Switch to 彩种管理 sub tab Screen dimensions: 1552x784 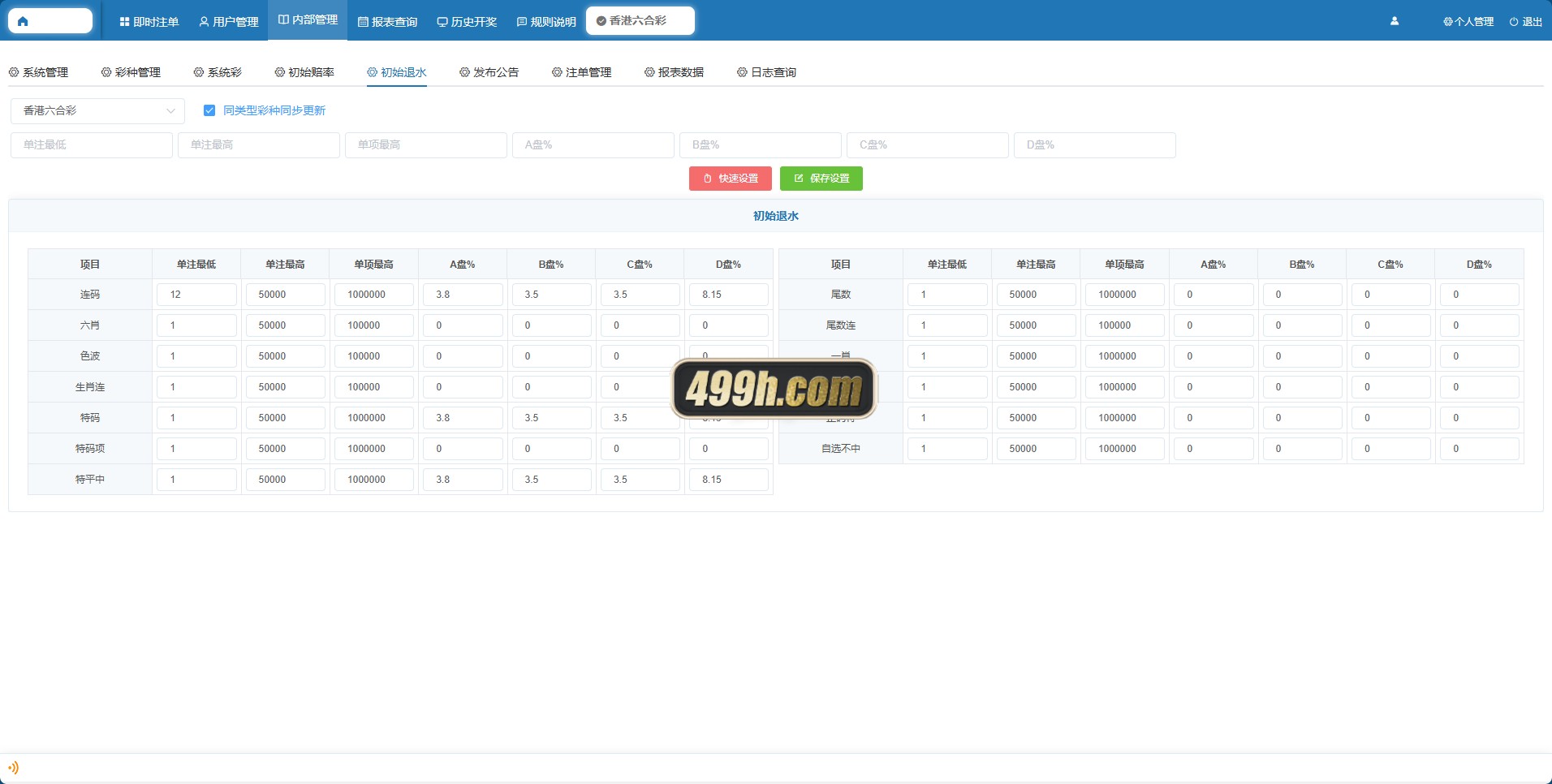pos(131,72)
